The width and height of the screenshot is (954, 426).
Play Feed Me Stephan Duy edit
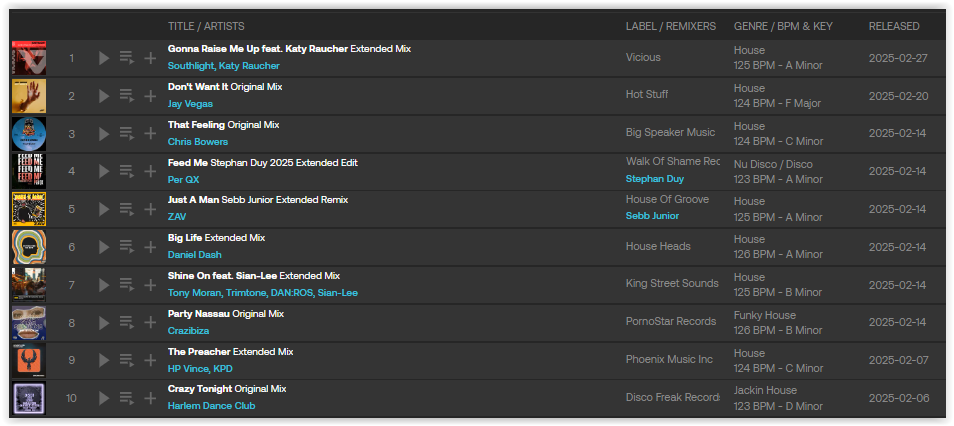104,171
